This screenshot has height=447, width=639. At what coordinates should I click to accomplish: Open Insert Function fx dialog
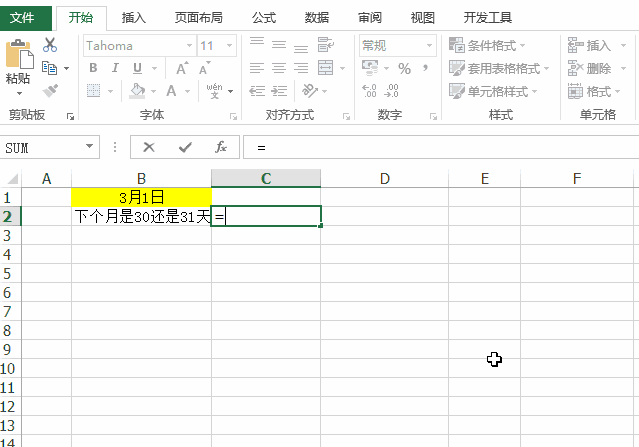tap(221, 147)
